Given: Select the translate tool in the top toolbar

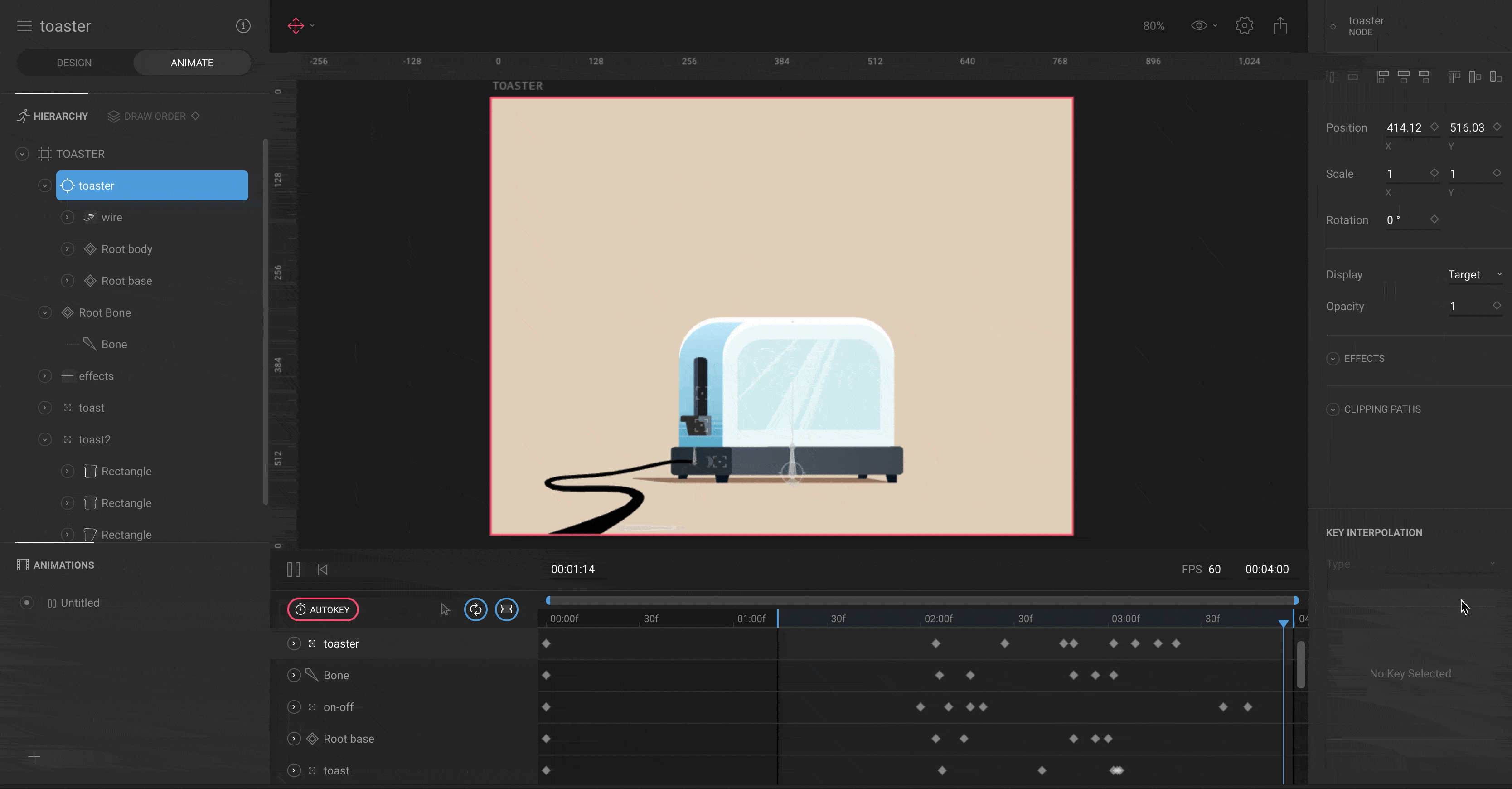Looking at the screenshot, I should tap(296, 26).
